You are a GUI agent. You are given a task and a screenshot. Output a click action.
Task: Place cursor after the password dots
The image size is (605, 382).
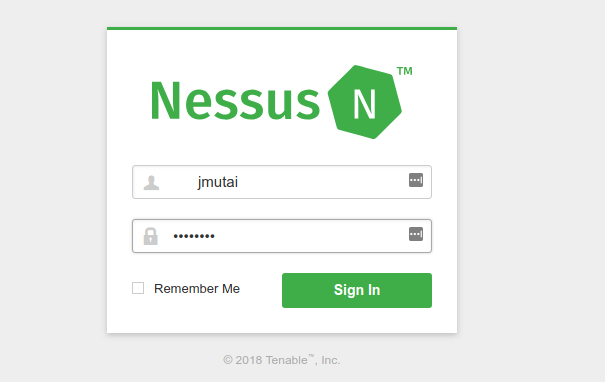(x=216, y=236)
